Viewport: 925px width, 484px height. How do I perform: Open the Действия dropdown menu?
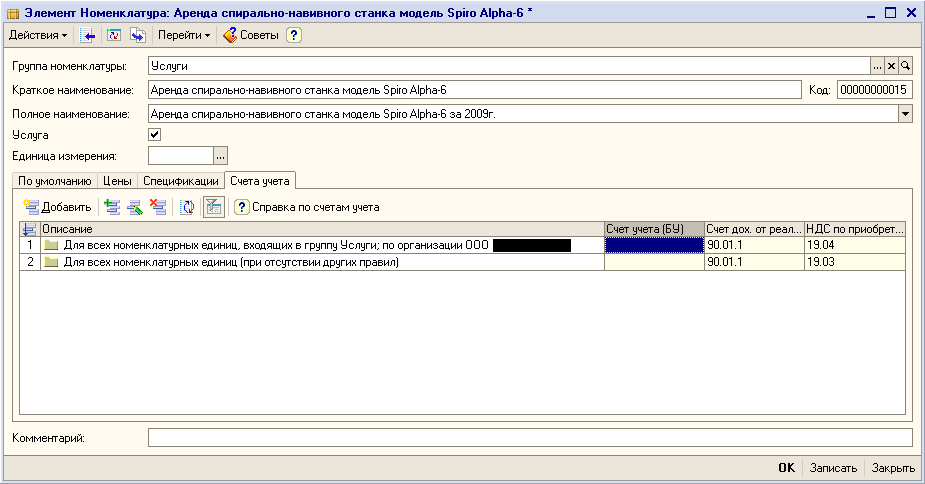tap(38, 35)
